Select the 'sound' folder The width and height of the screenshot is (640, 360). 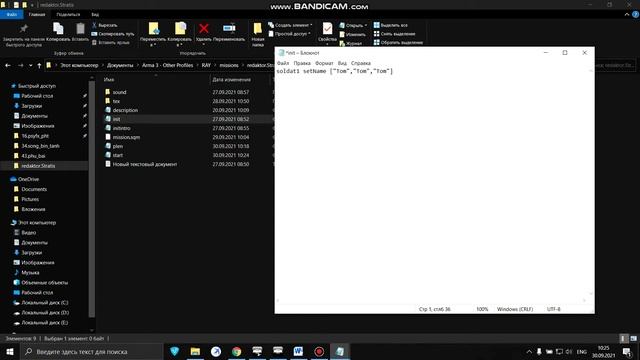(x=119, y=92)
